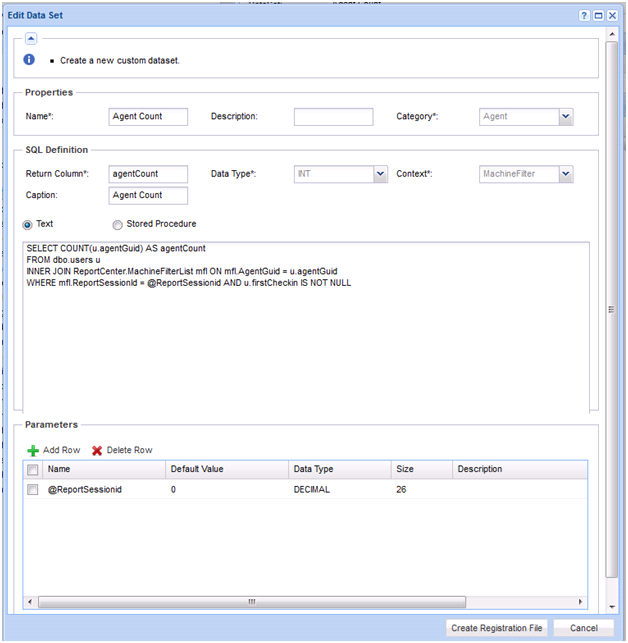
Task: Click the maximize dialog icon
Action: coord(598,16)
